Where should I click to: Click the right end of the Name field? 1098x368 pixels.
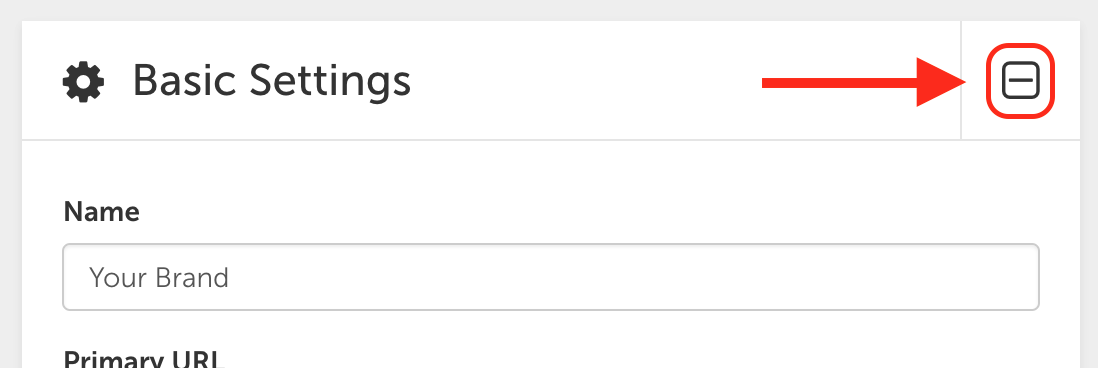point(1008,277)
